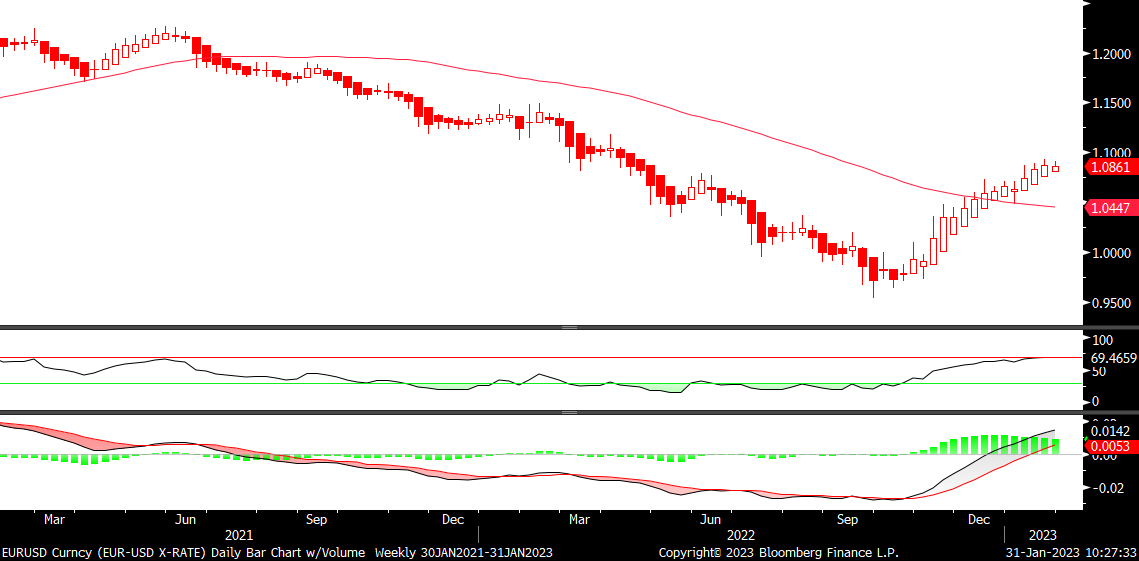This screenshot has height=561, width=1139.
Task: Click the 2023 year label on time axis
Action: [1043, 536]
